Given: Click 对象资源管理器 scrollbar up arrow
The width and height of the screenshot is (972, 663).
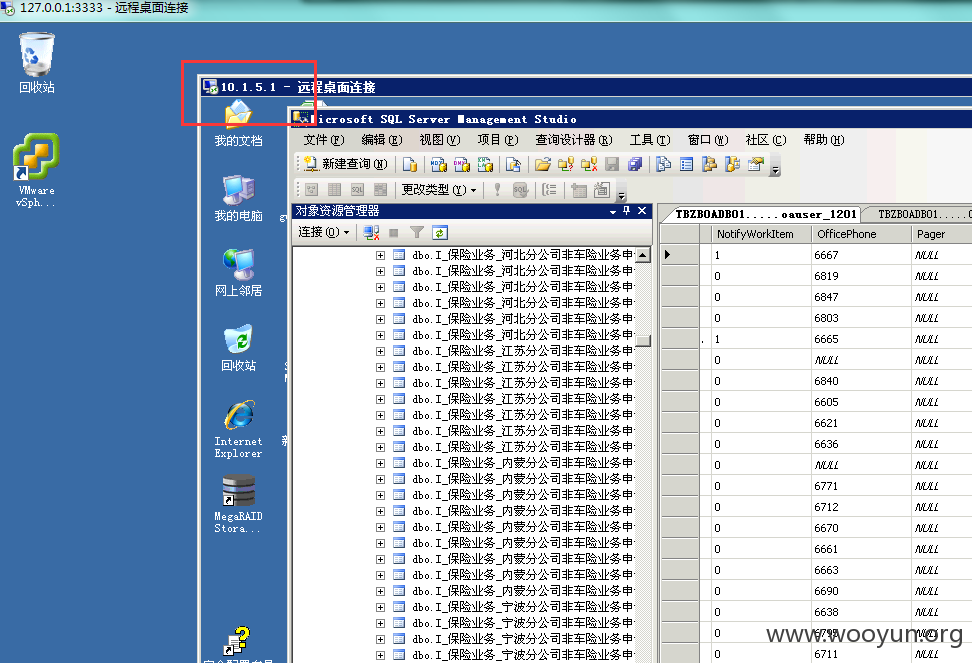Looking at the screenshot, I should pos(643,255).
